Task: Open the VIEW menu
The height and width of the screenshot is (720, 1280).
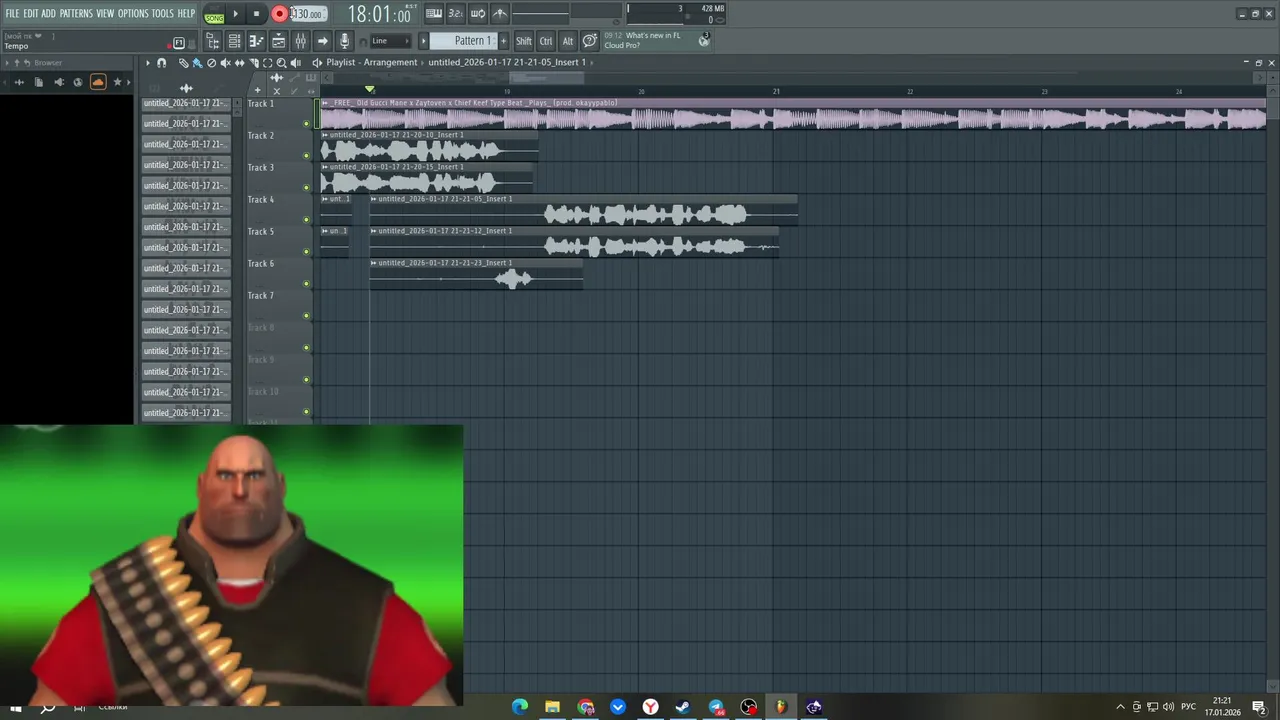Action: click(x=105, y=13)
